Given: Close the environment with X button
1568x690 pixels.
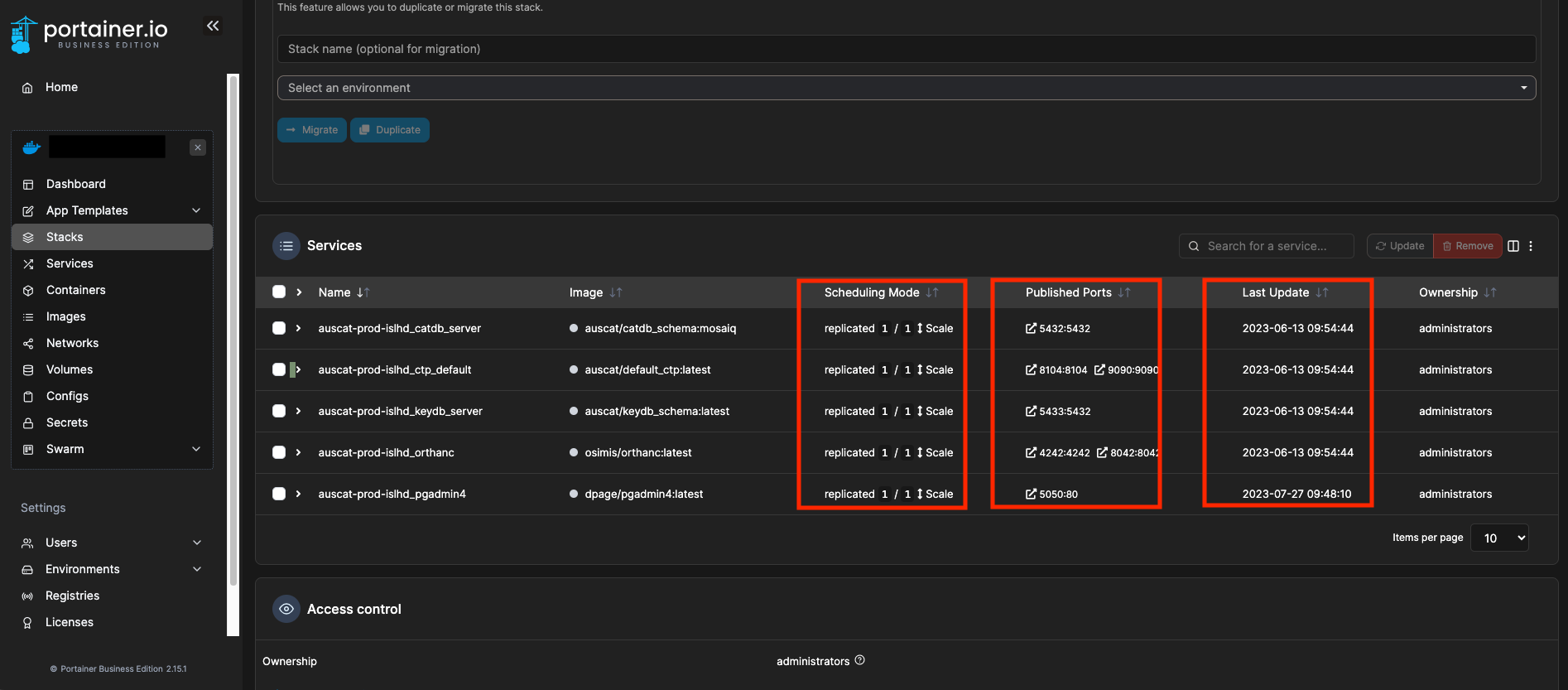Looking at the screenshot, I should point(198,147).
